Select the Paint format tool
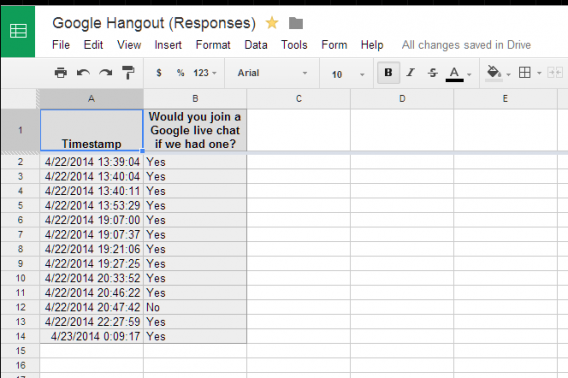Screen dimensions: 568x378 pos(128,73)
